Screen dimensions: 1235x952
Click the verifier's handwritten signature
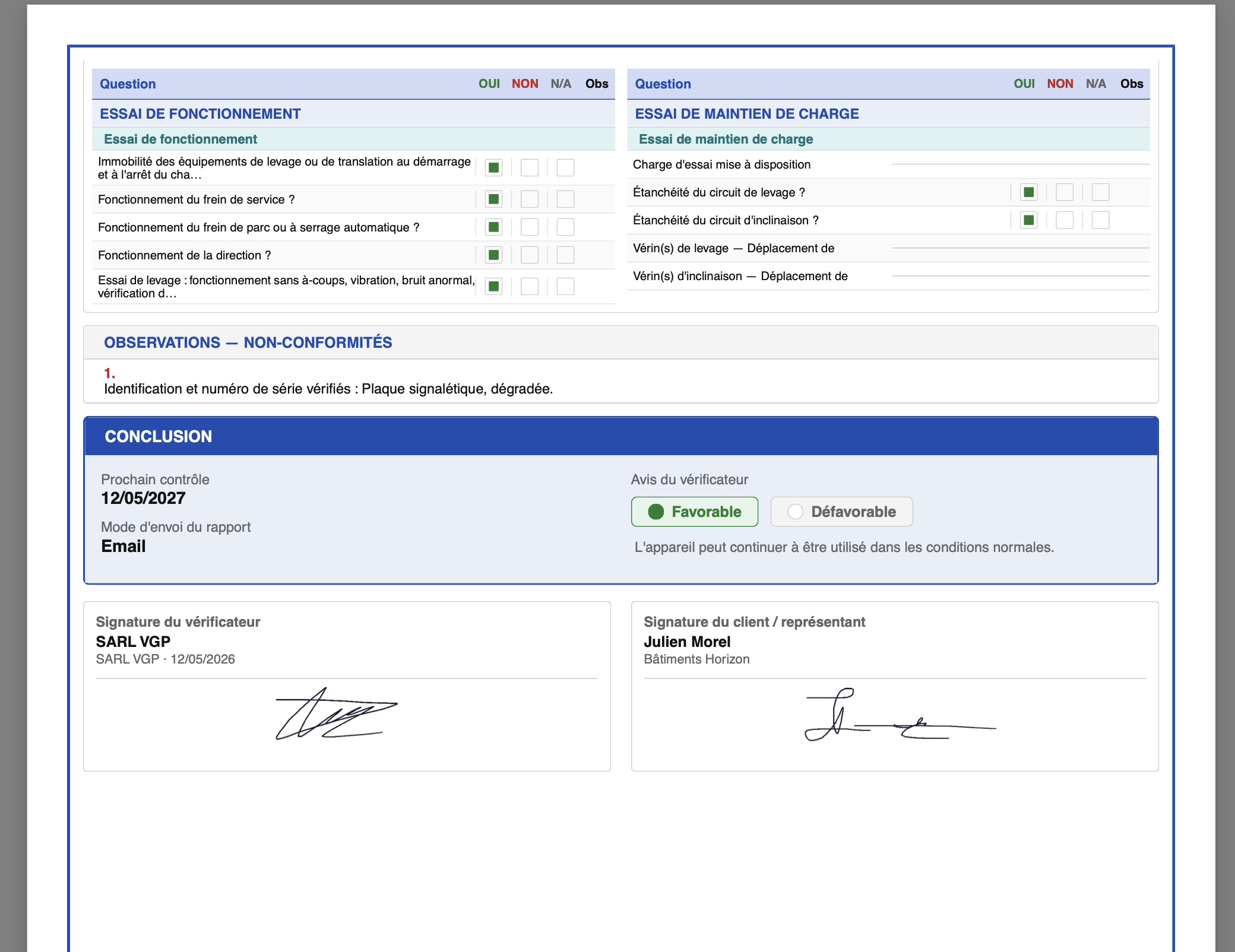[336, 713]
